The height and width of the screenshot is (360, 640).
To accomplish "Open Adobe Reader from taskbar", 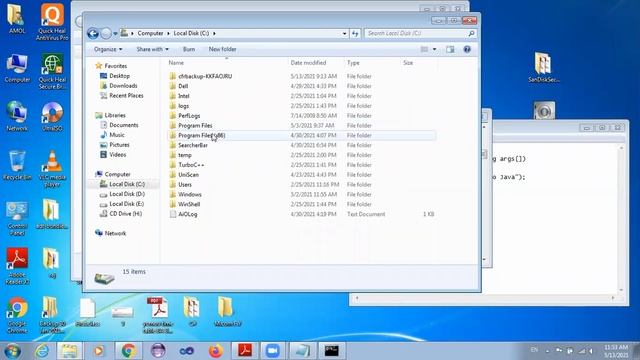I will tap(244, 351).
